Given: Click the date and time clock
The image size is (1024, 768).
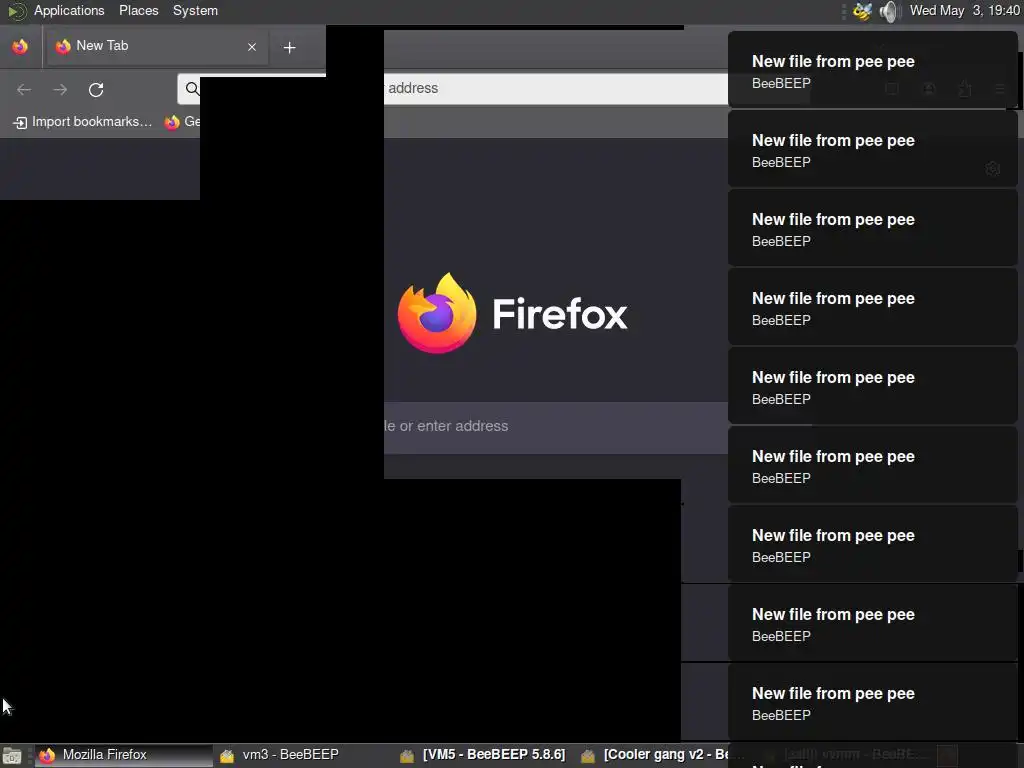Looking at the screenshot, I should 965,10.
